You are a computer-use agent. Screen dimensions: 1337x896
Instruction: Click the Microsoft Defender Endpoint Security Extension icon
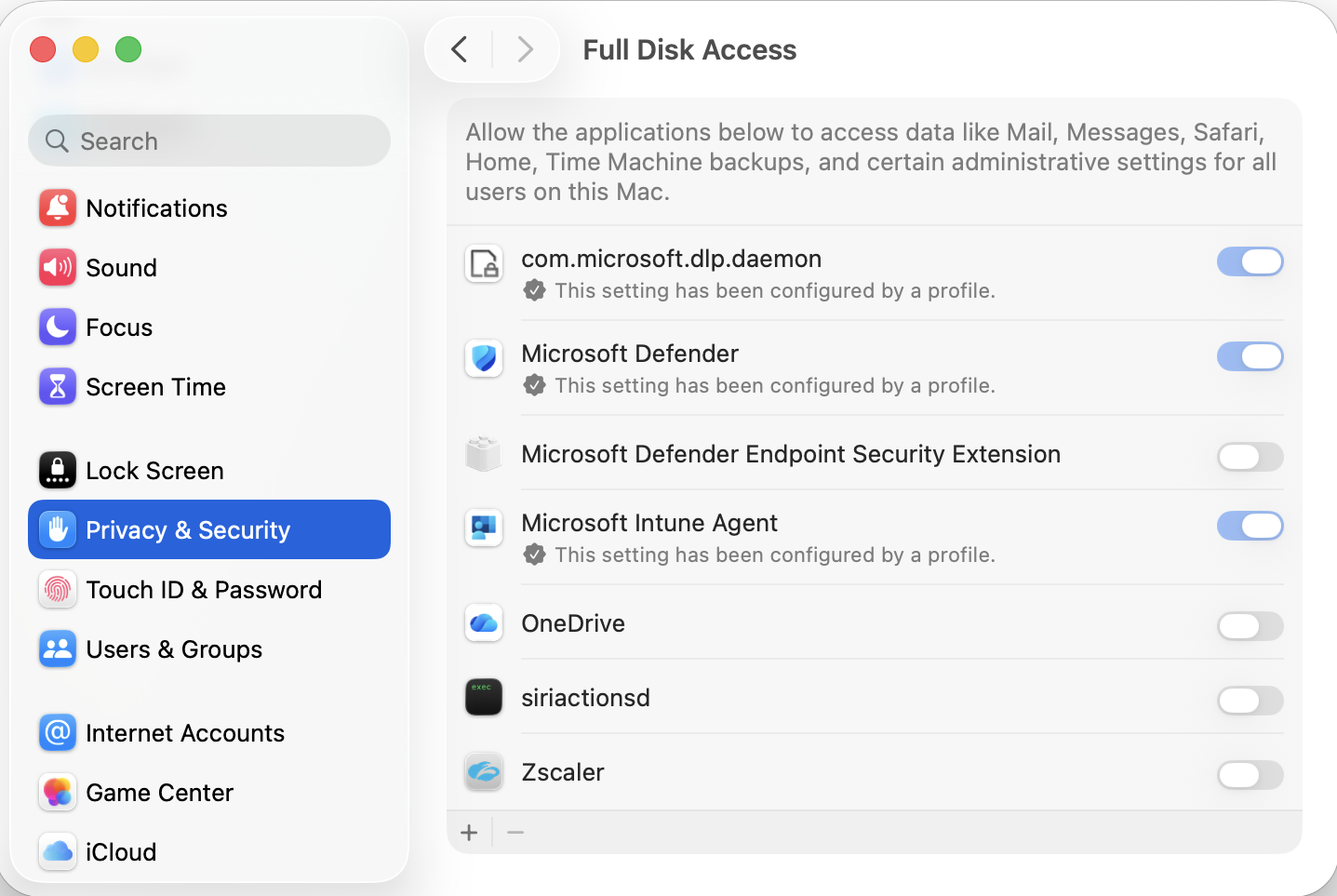point(484,454)
